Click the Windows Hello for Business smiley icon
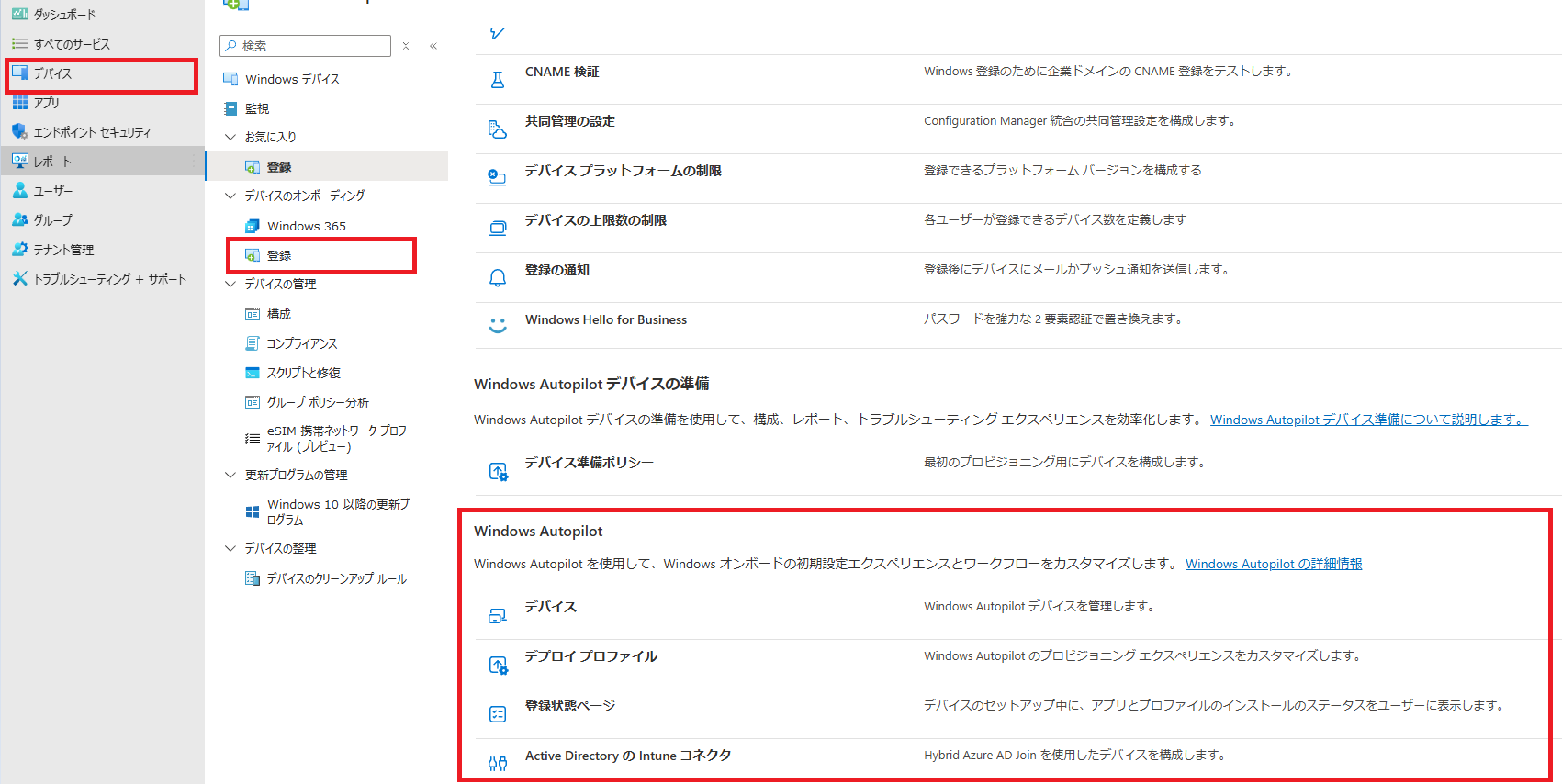This screenshot has height=784, width=1562. [x=498, y=325]
